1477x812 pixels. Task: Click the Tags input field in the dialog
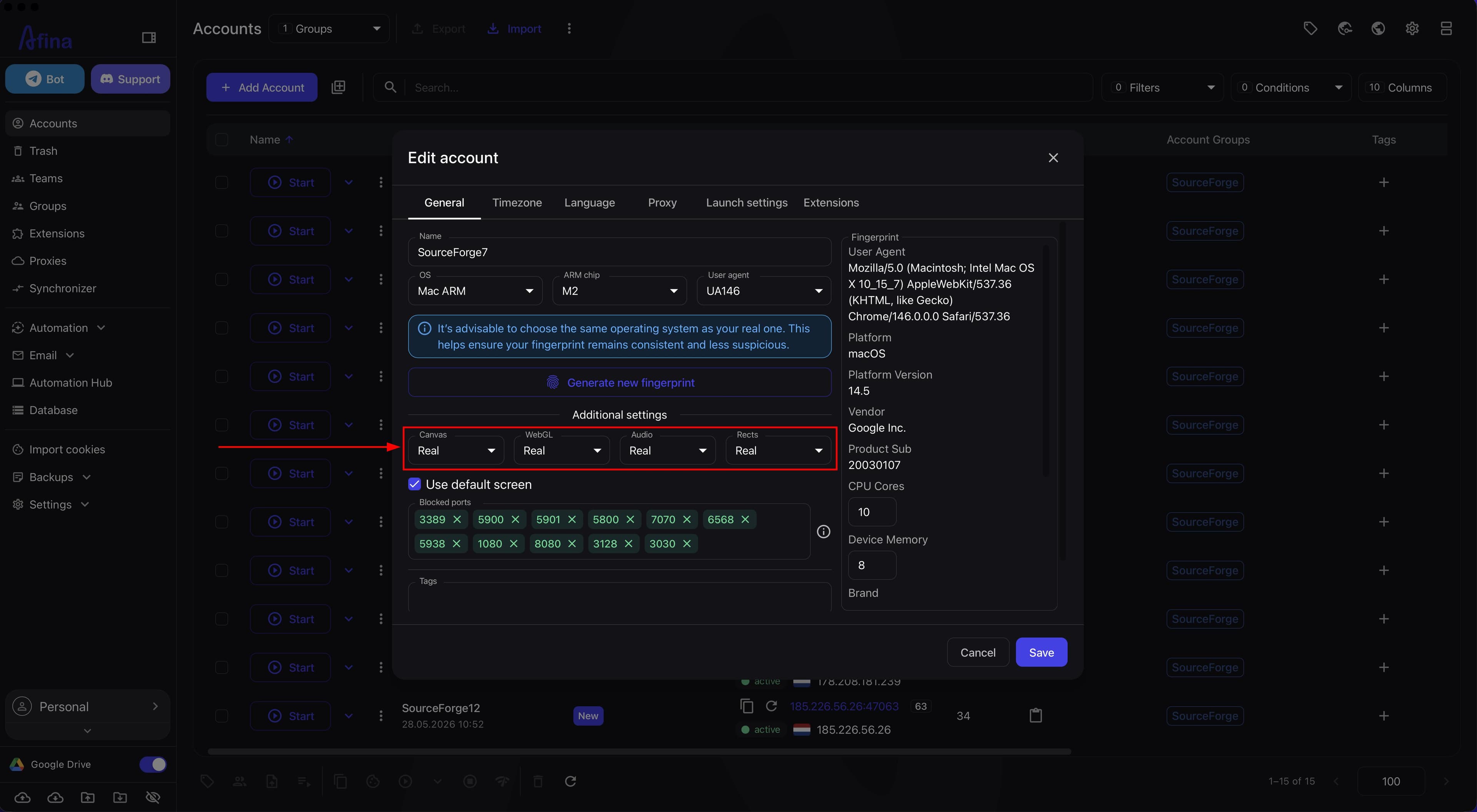[x=620, y=597]
